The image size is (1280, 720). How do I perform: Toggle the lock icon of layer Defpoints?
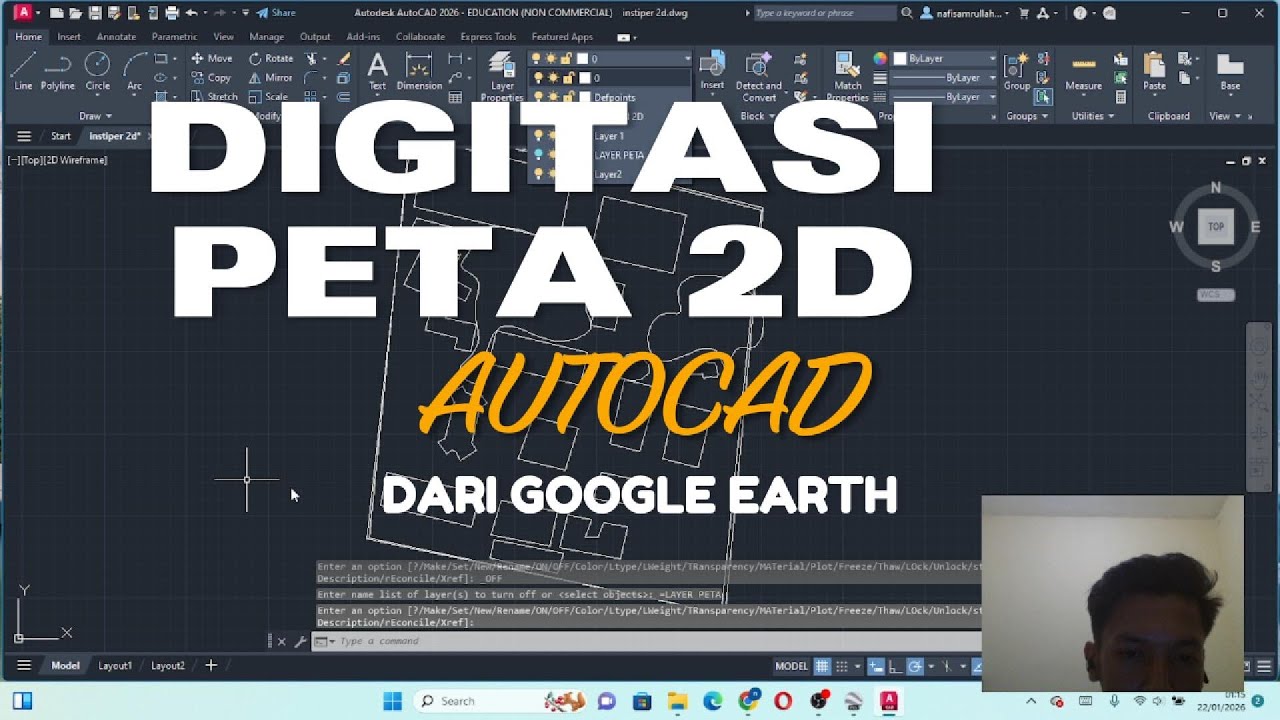(567, 97)
